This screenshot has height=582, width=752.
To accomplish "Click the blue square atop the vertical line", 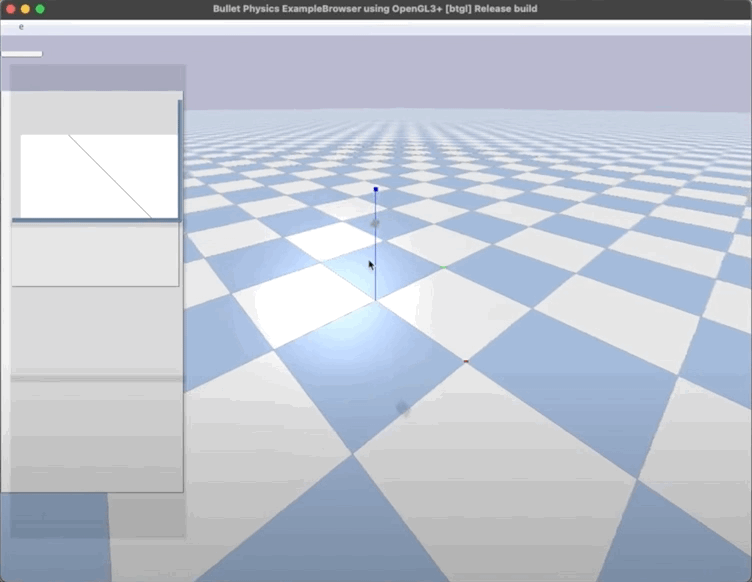I will click(376, 189).
